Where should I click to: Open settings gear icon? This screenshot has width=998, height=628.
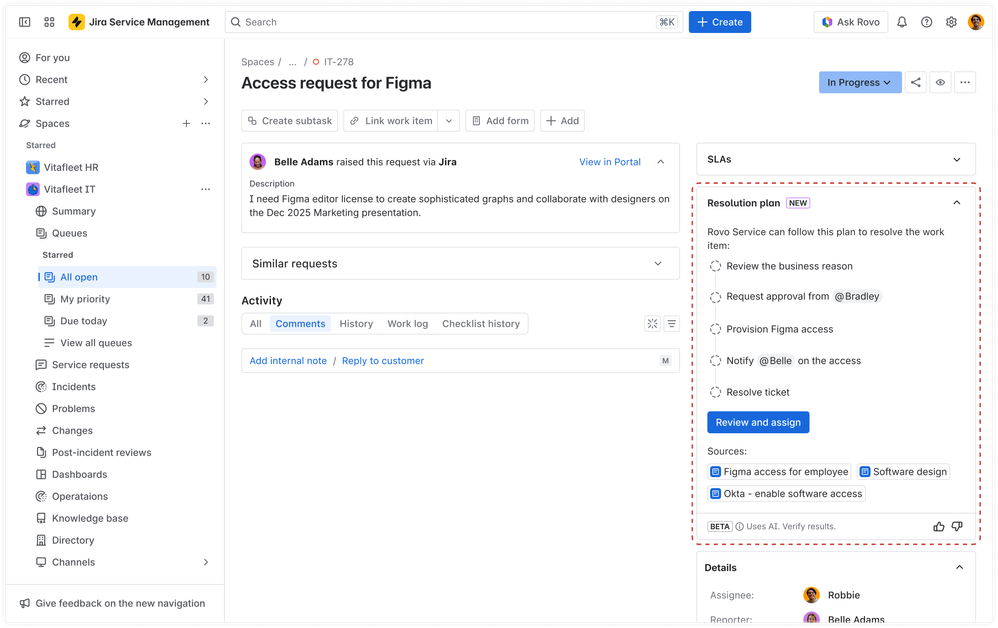pos(951,22)
